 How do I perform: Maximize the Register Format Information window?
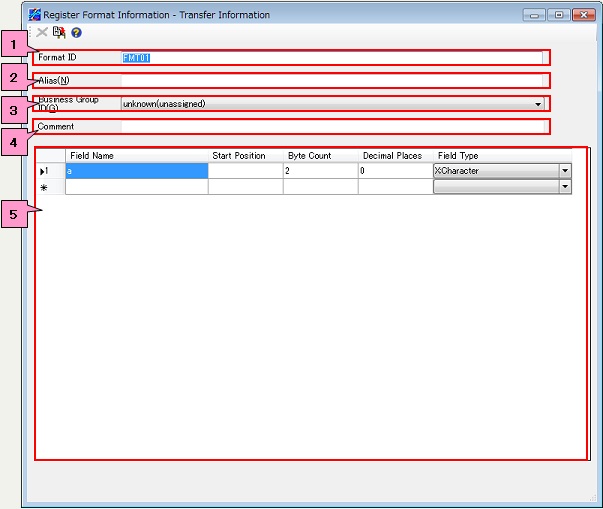[x=558, y=15]
